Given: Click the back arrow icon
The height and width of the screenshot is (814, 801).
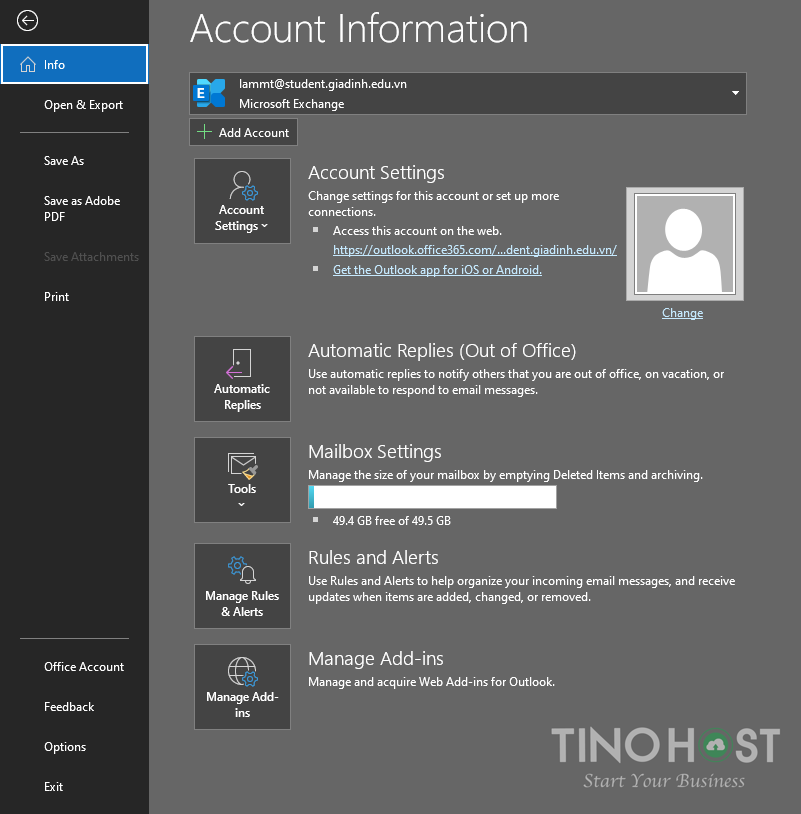Looking at the screenshot, I should pyautogui.click(x=27, y=21).
